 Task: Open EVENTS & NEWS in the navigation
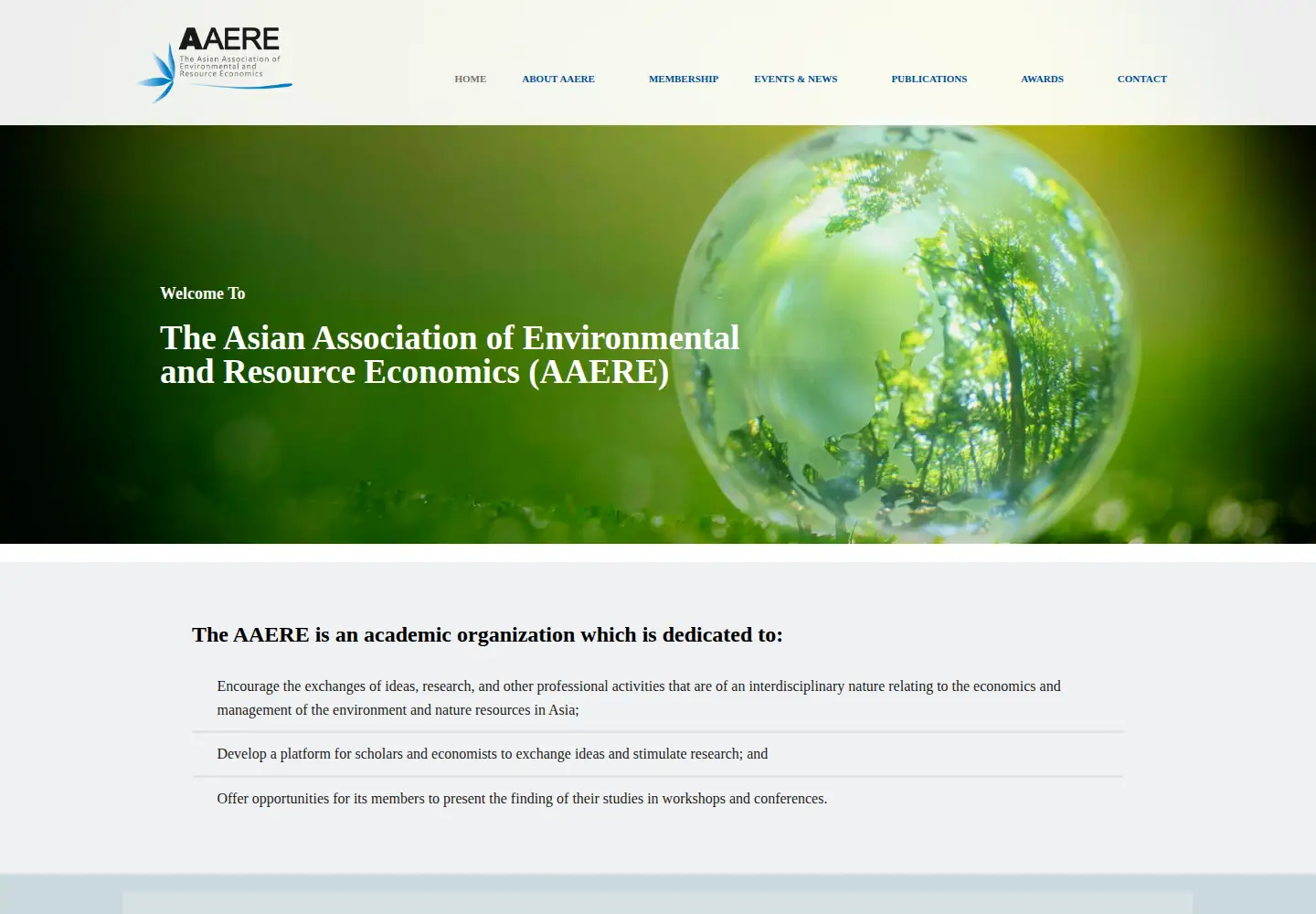795,79
